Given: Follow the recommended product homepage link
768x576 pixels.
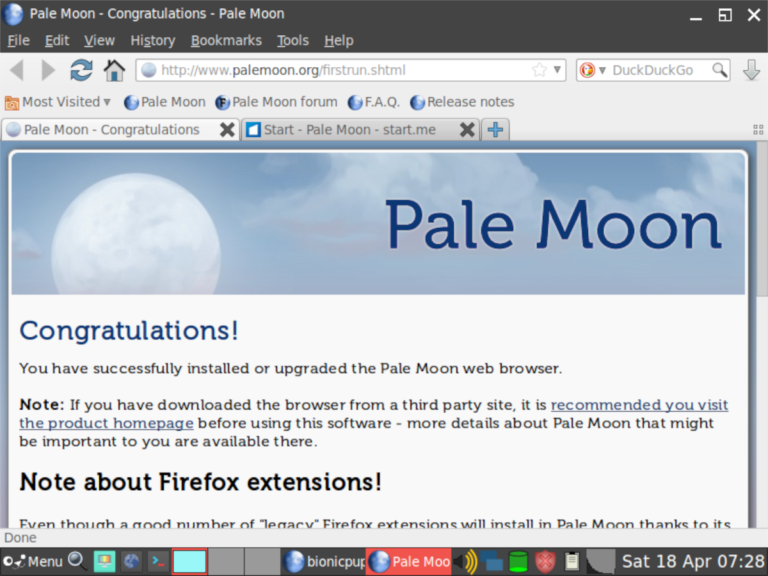Looking at the screenshot, I should point(639,405).
